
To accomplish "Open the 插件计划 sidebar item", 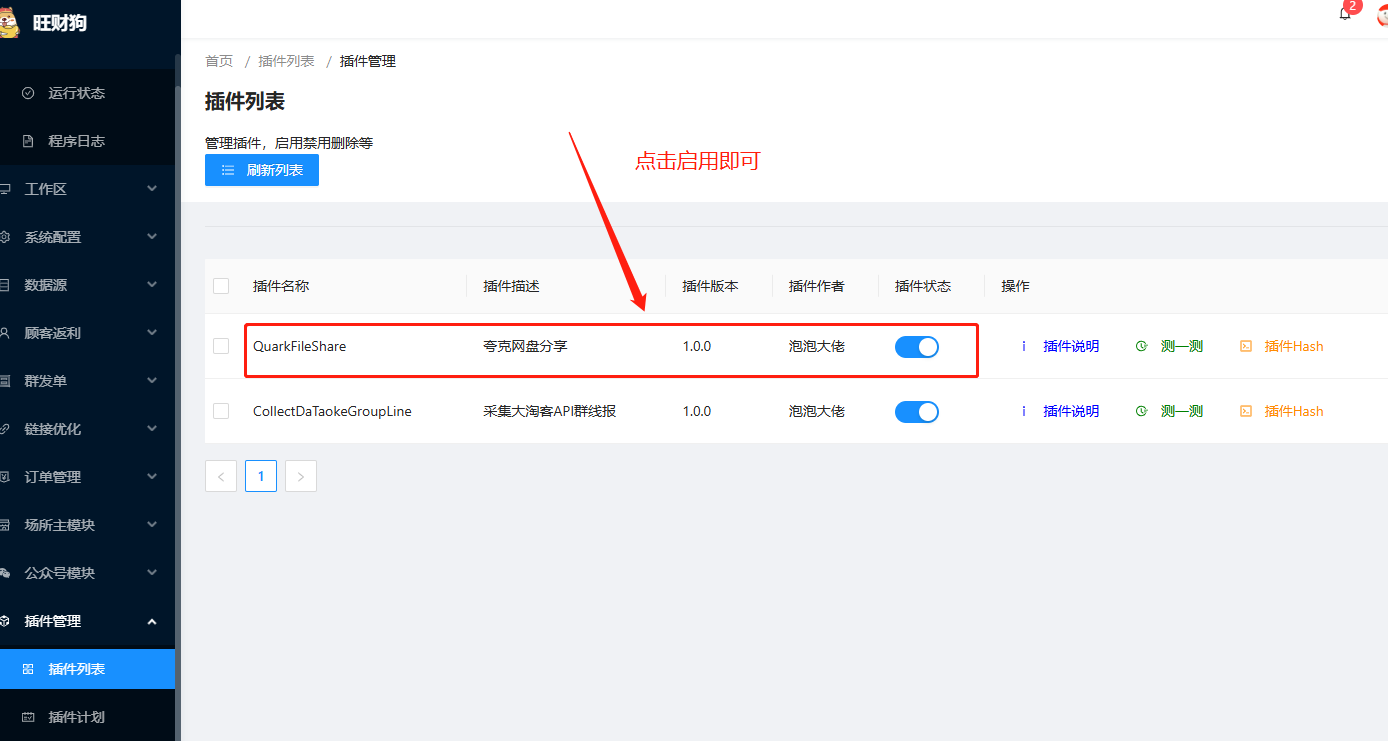I will pyautogui.click(x=76, y=717).
